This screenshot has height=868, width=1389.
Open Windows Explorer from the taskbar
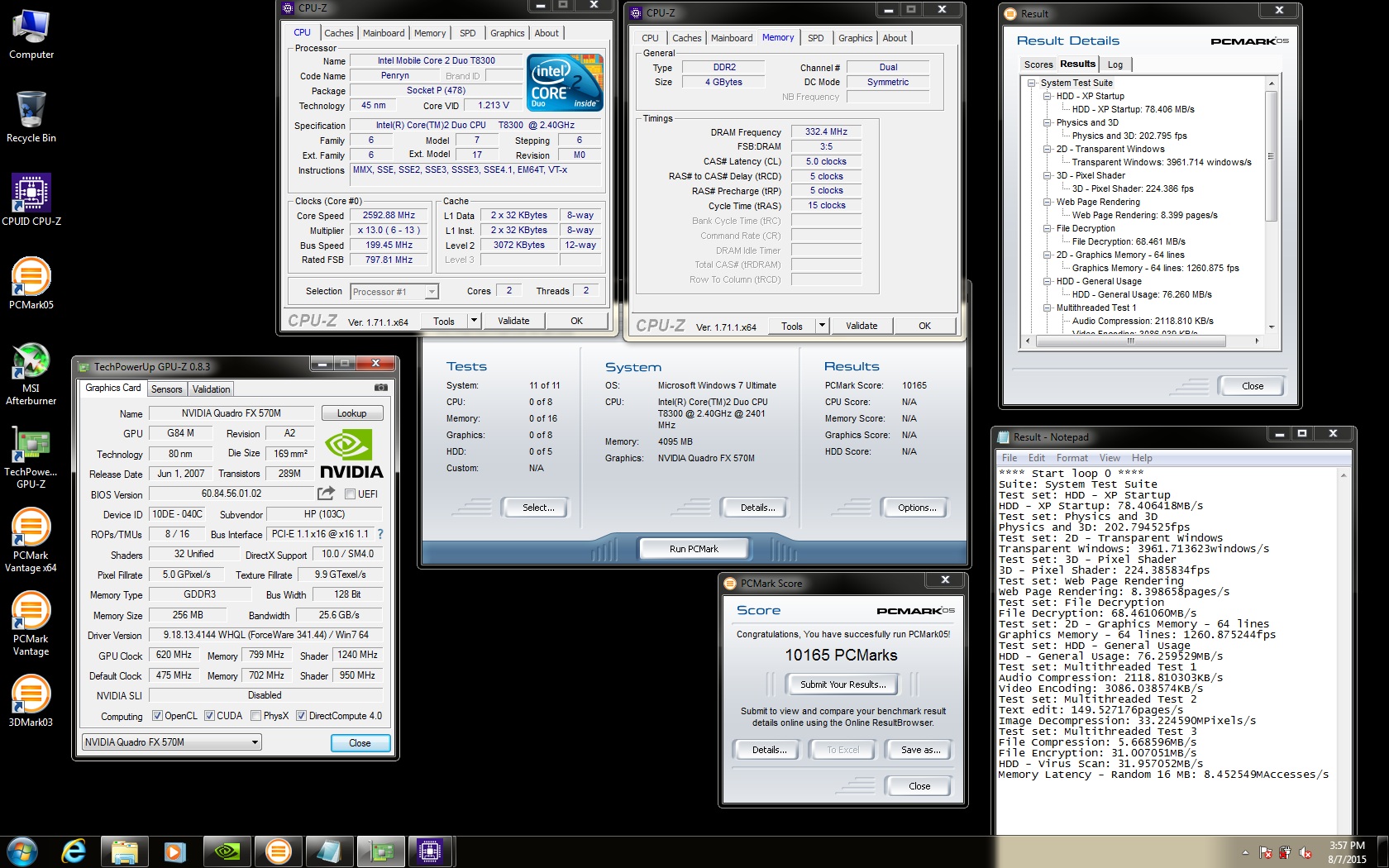(x=125, y=851)
